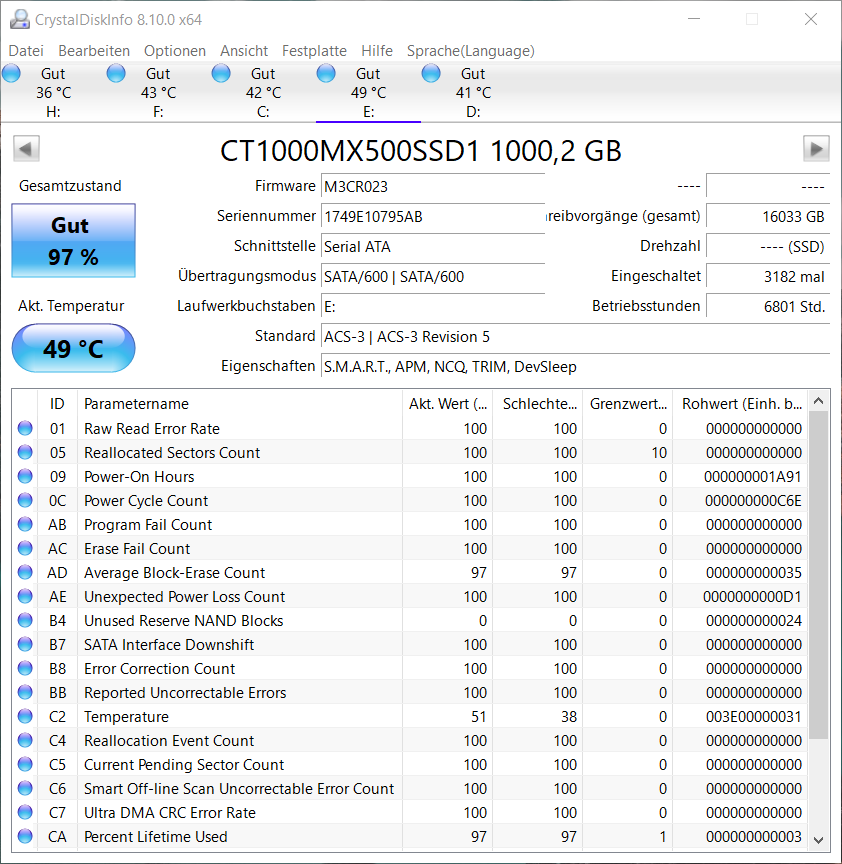The width and height of the screenshot is (842, 864).
Task: Click status orb for Unused Reserve NAND Blocks
Action: [x=25, y=620]
